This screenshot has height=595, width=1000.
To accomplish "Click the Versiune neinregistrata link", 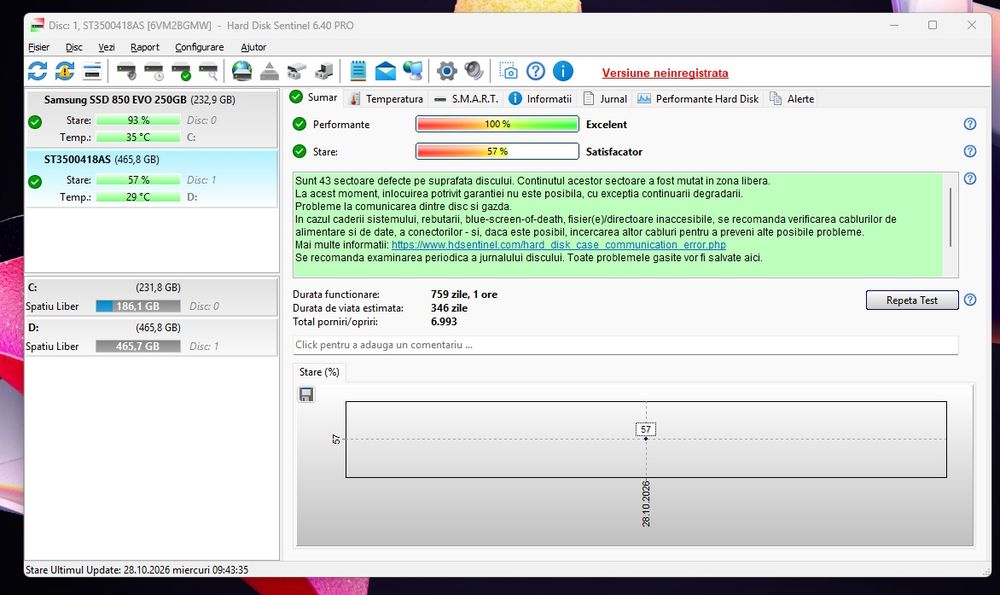I will pyautogui.click(x=665, y=73).
